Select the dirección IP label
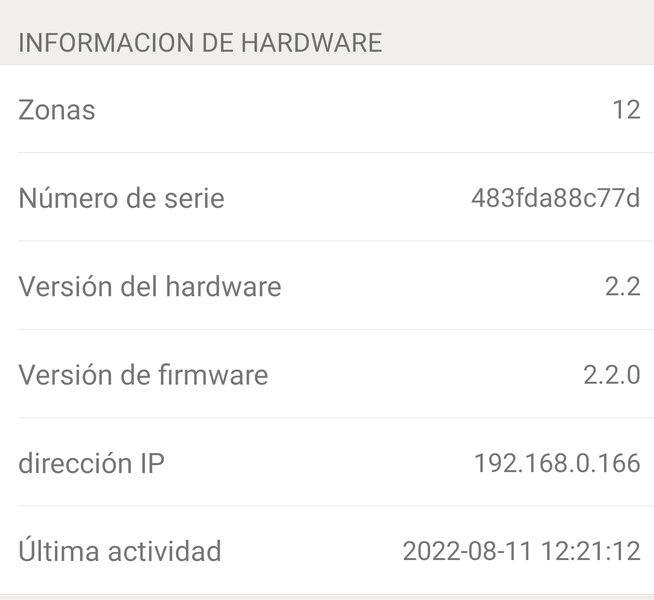The width and height of the screenshot is (654, 600). click(x=91, y=463)
